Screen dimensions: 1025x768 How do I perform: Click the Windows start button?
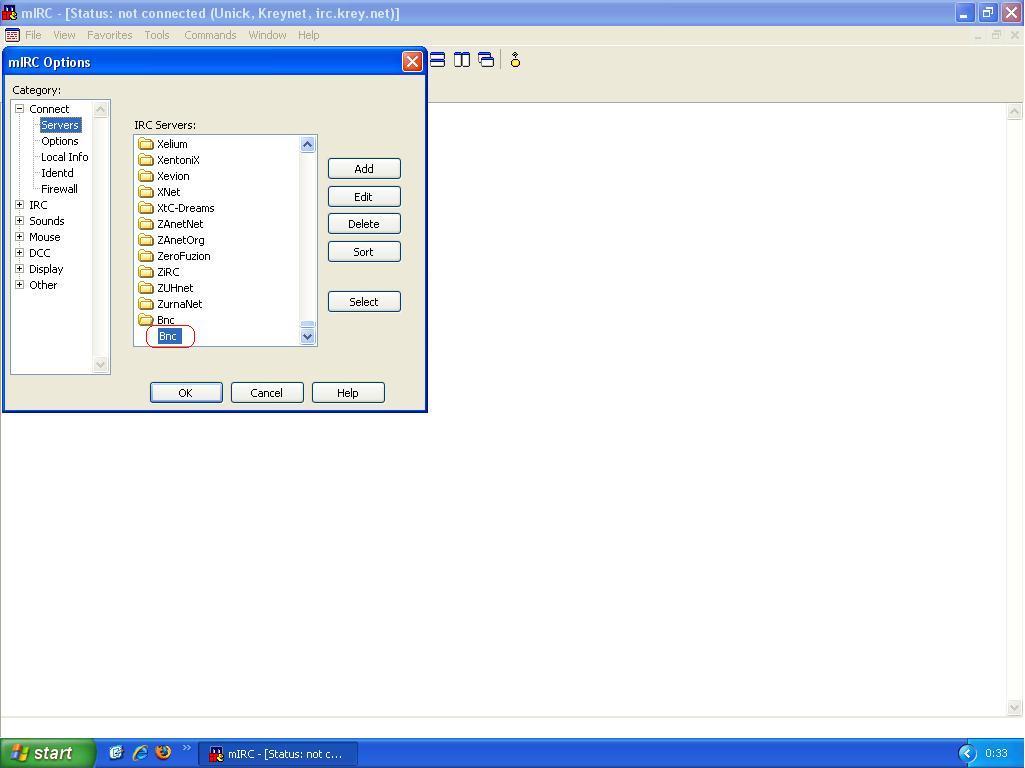48,753
